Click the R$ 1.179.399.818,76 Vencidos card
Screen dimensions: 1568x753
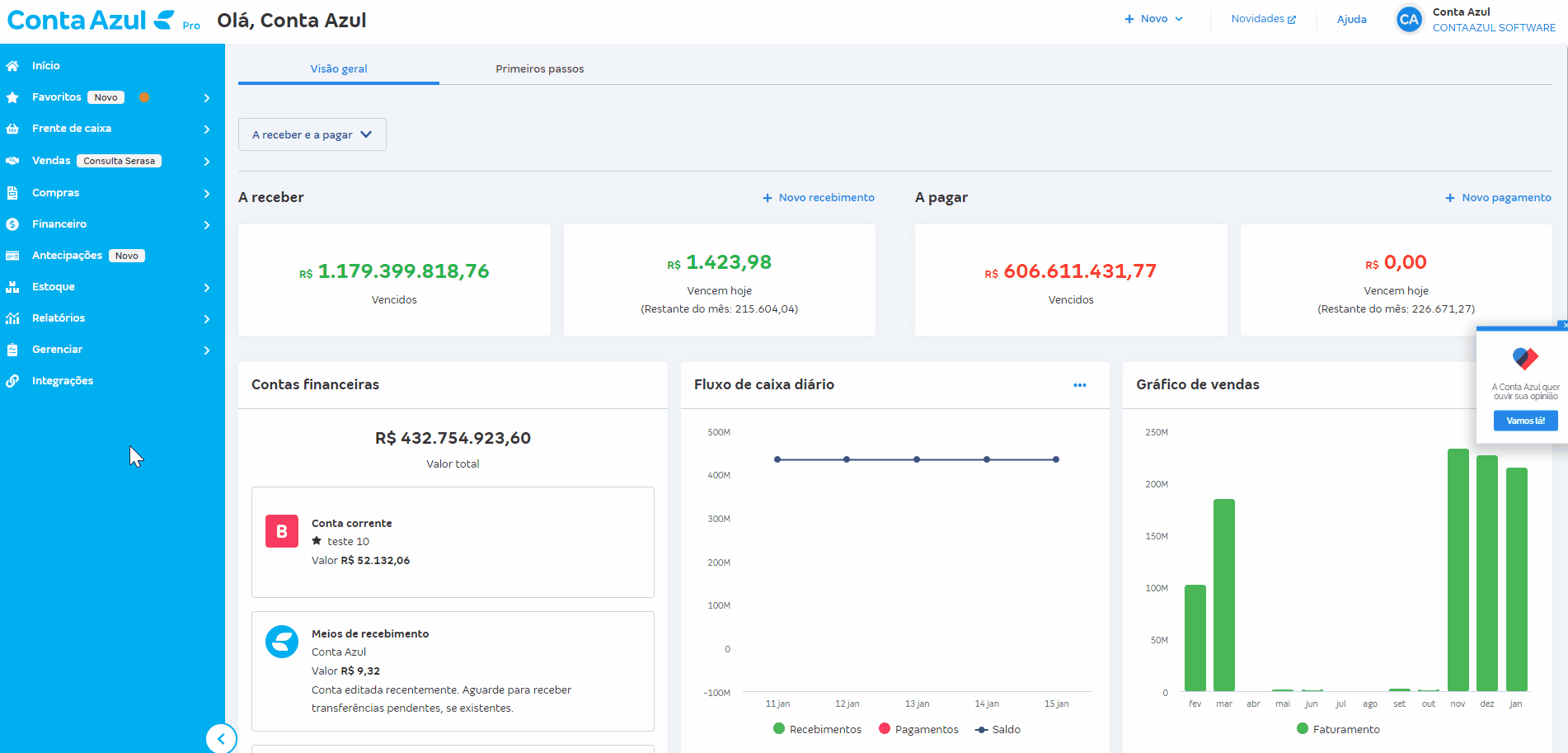coord(394,280)
